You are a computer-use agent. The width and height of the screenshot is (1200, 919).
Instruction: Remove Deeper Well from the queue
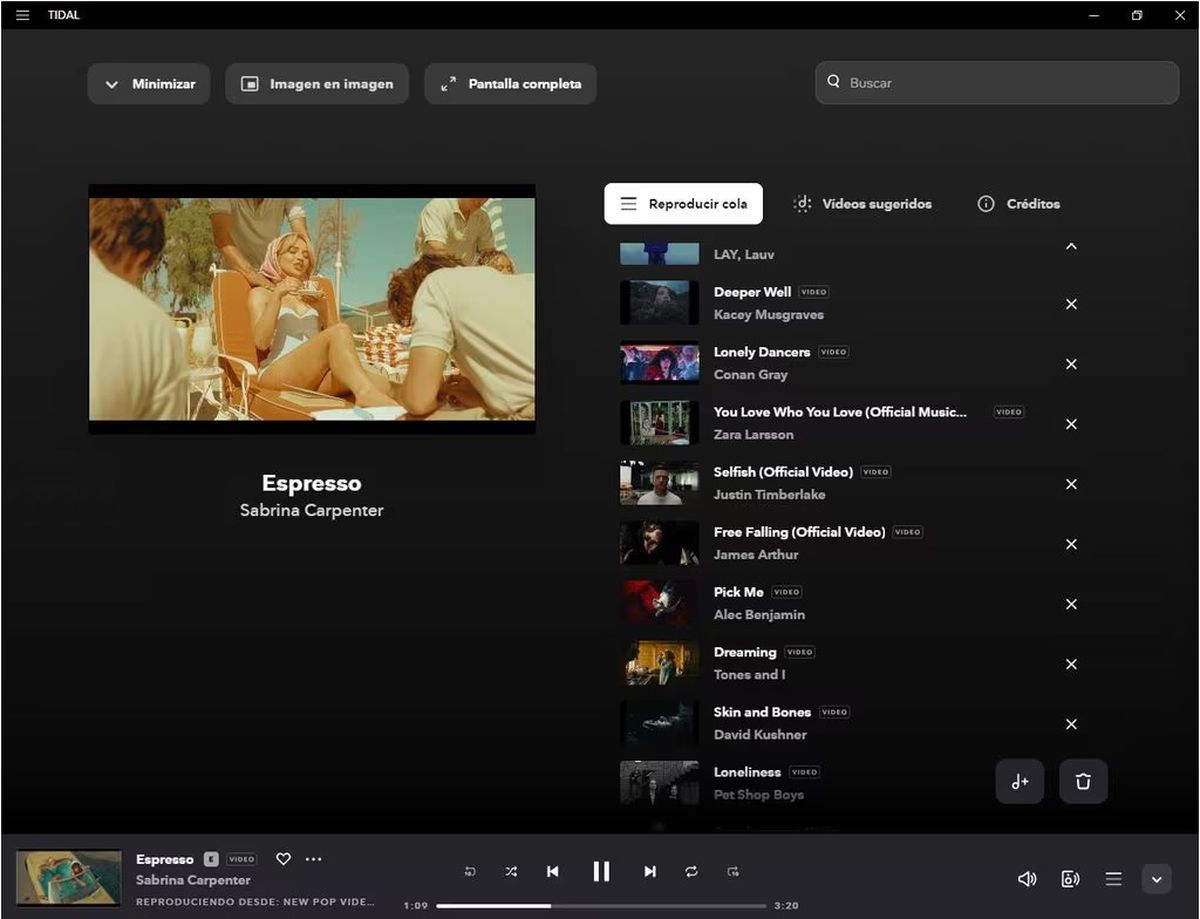pyautogui.click(x=1071, y=304)
